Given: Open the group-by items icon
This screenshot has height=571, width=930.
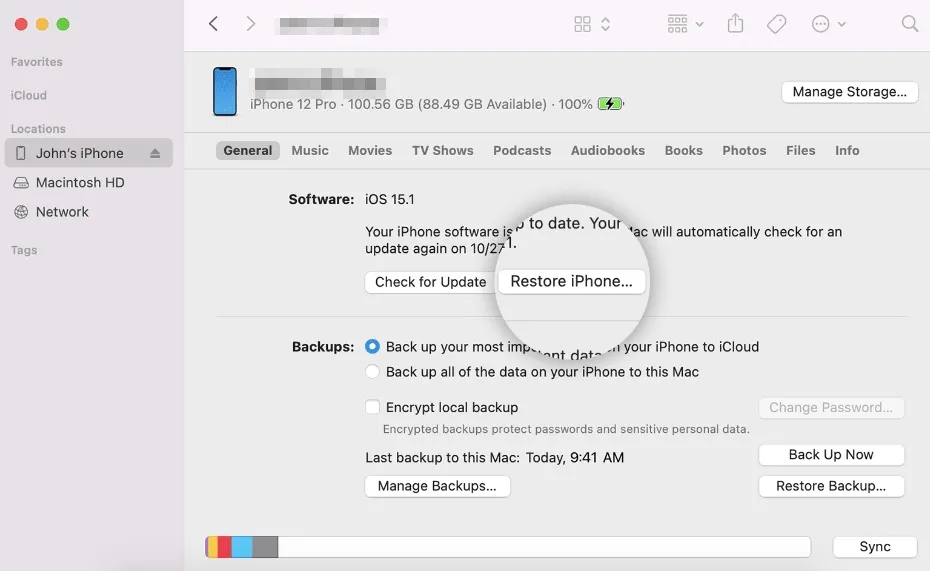Looking at the screenshot, I should (677, 24).
